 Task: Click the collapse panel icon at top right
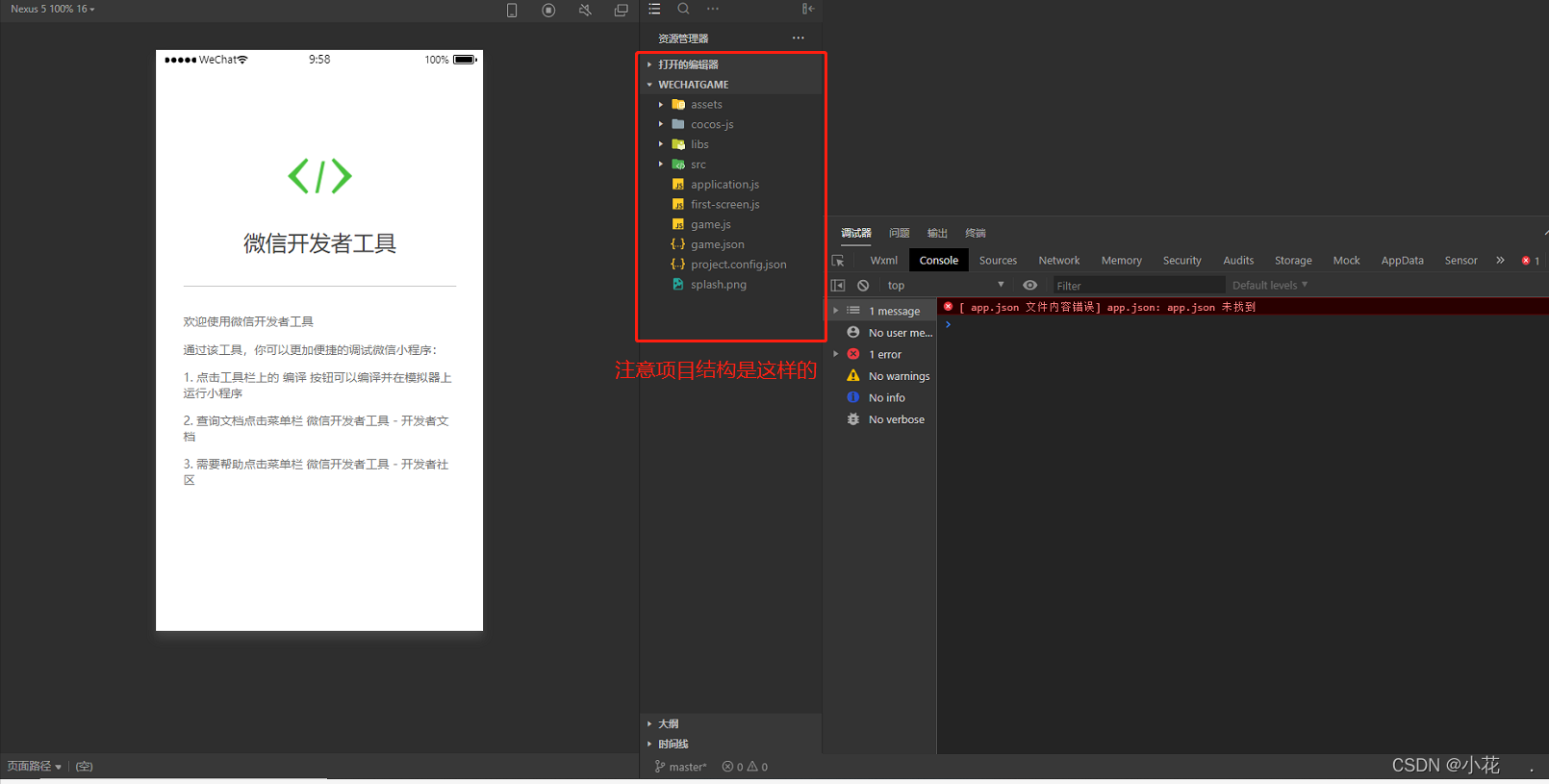pos(808,9)
